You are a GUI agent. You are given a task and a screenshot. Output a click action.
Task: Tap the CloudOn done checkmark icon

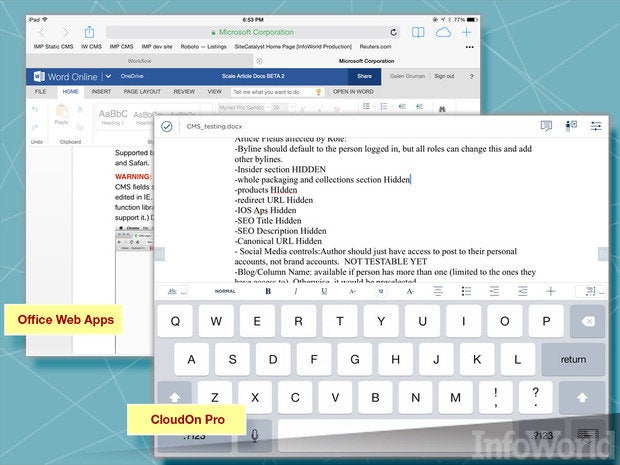click(x=166, y=127)
